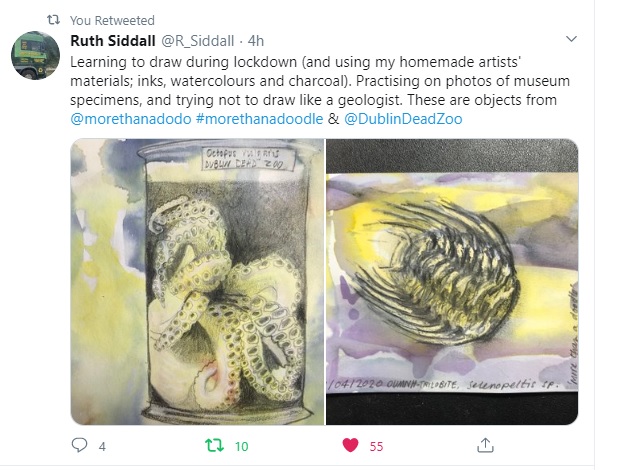Viewport: 623px width, 470px height.
Task: Open the @R_Siddall handle link
Action: point(197,41)
